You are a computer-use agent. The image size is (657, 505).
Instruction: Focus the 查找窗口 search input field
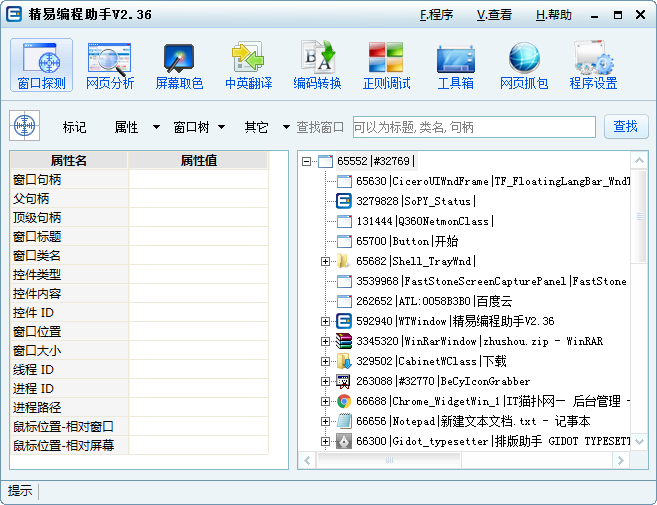pyautogui.click(x=474, y=127)
